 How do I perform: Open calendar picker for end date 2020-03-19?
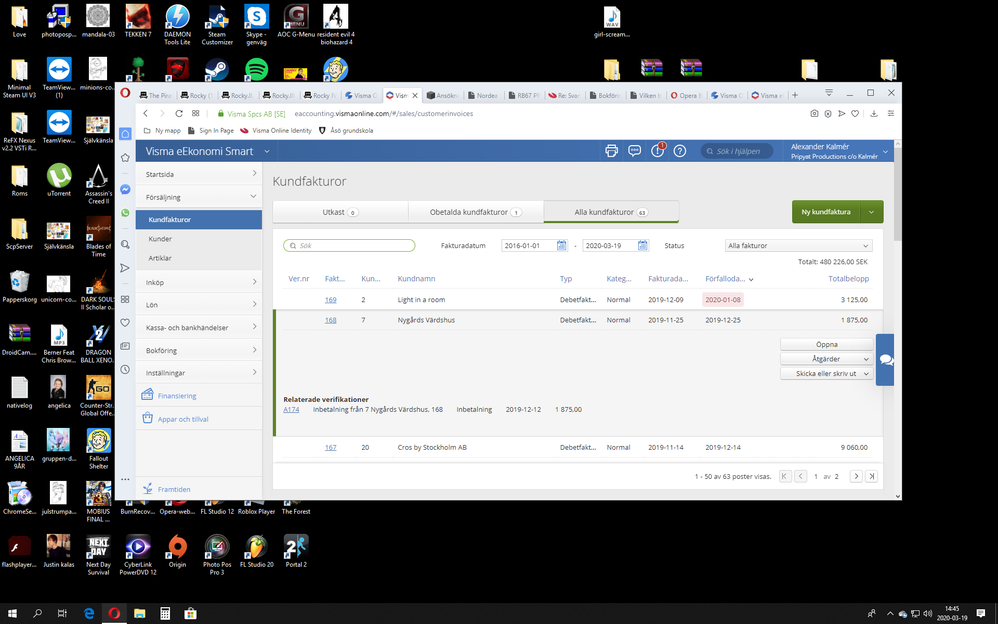pyautogui.click(x=642, y=245)
